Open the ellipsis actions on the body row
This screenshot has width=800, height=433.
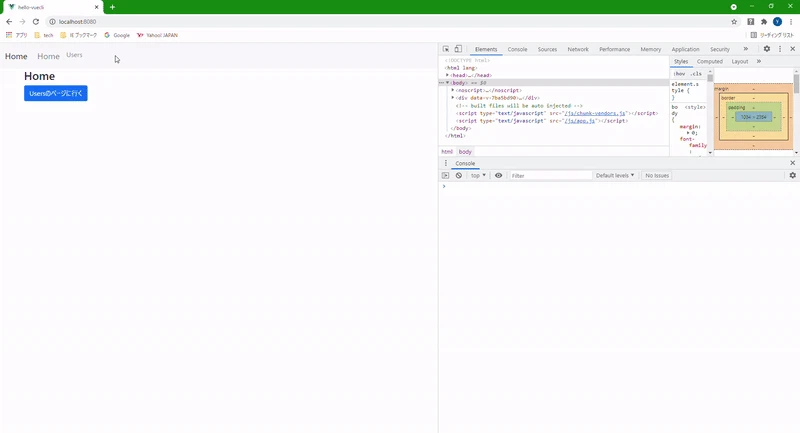pyautogui.click(x=442, y=83)
